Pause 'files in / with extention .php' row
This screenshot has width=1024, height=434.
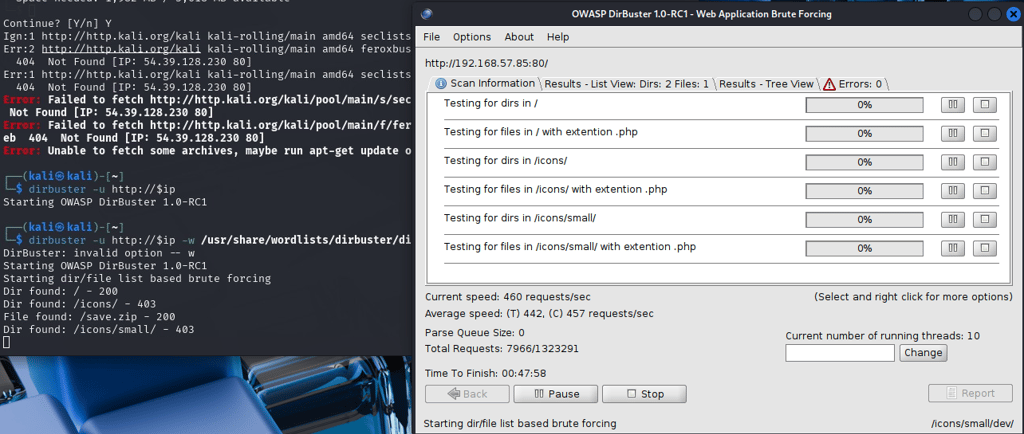pos(953,133)
